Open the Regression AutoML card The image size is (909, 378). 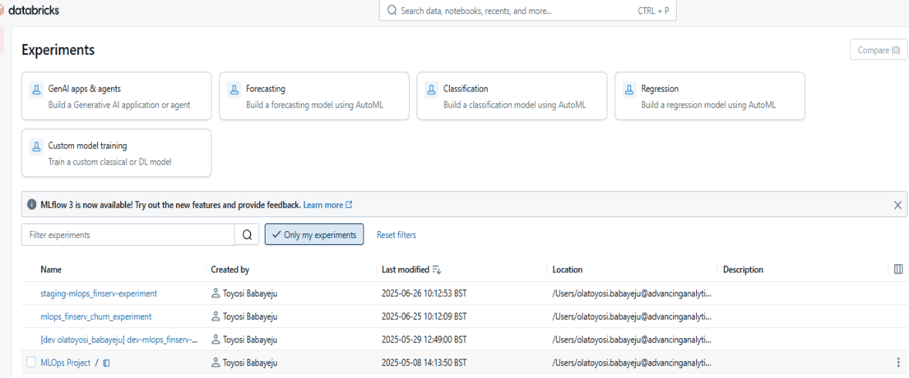click(x=710, y=96)
